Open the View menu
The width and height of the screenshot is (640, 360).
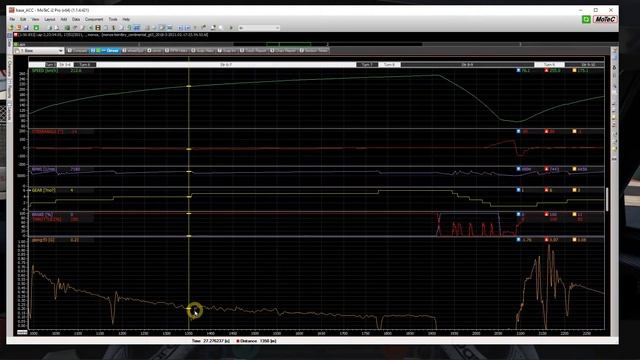[36, 19]
